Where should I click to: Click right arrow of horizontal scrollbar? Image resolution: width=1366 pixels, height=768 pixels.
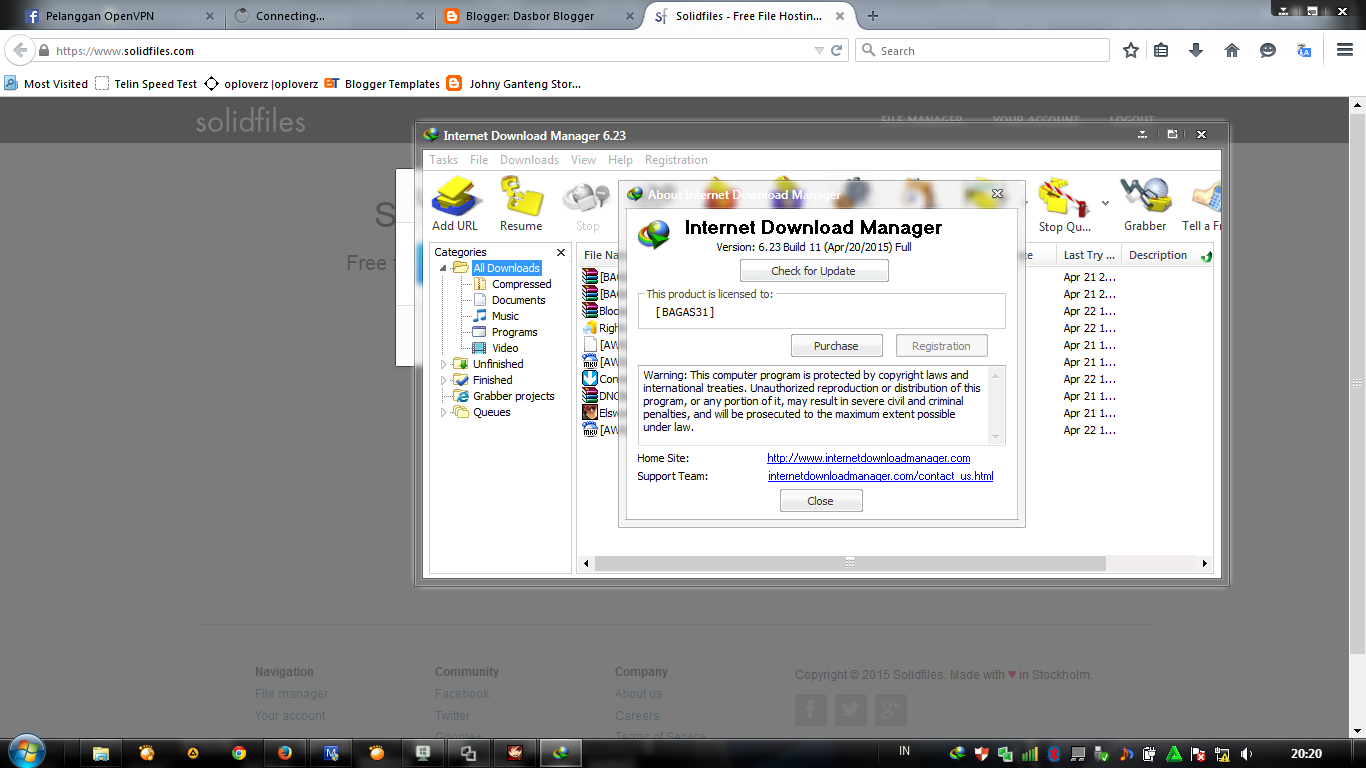(1205, 564)
